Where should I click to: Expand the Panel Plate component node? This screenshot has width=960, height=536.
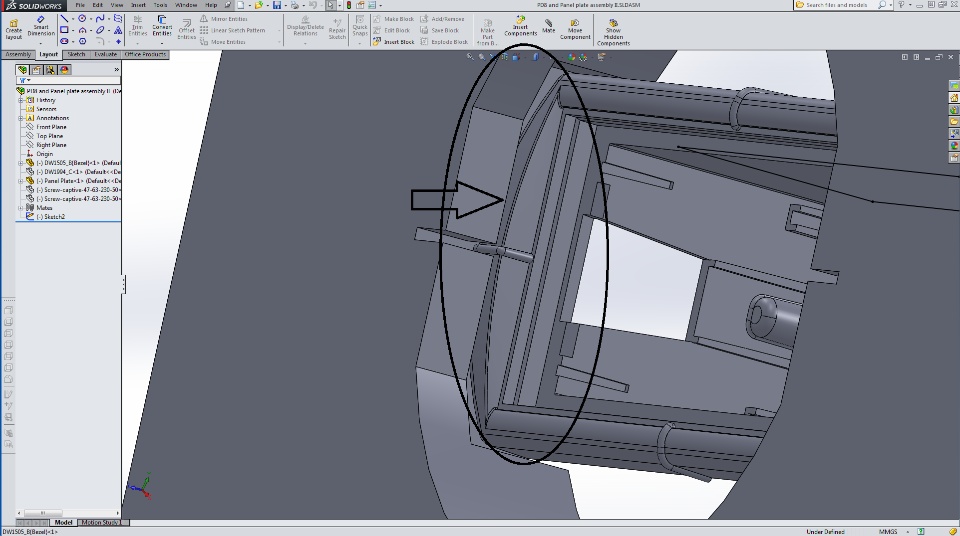(21, 181)
